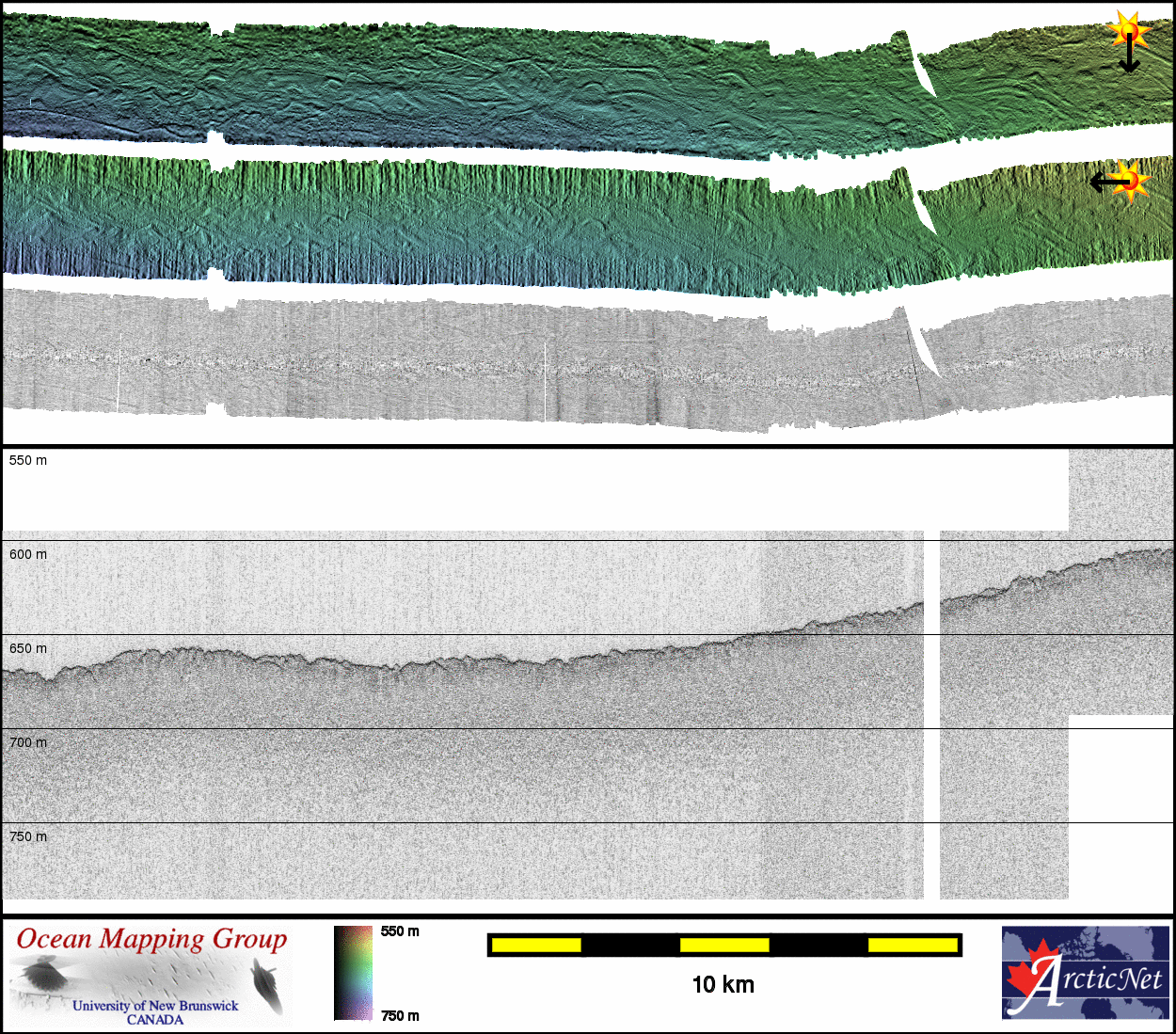Click the 550 m color legend label

400,931
